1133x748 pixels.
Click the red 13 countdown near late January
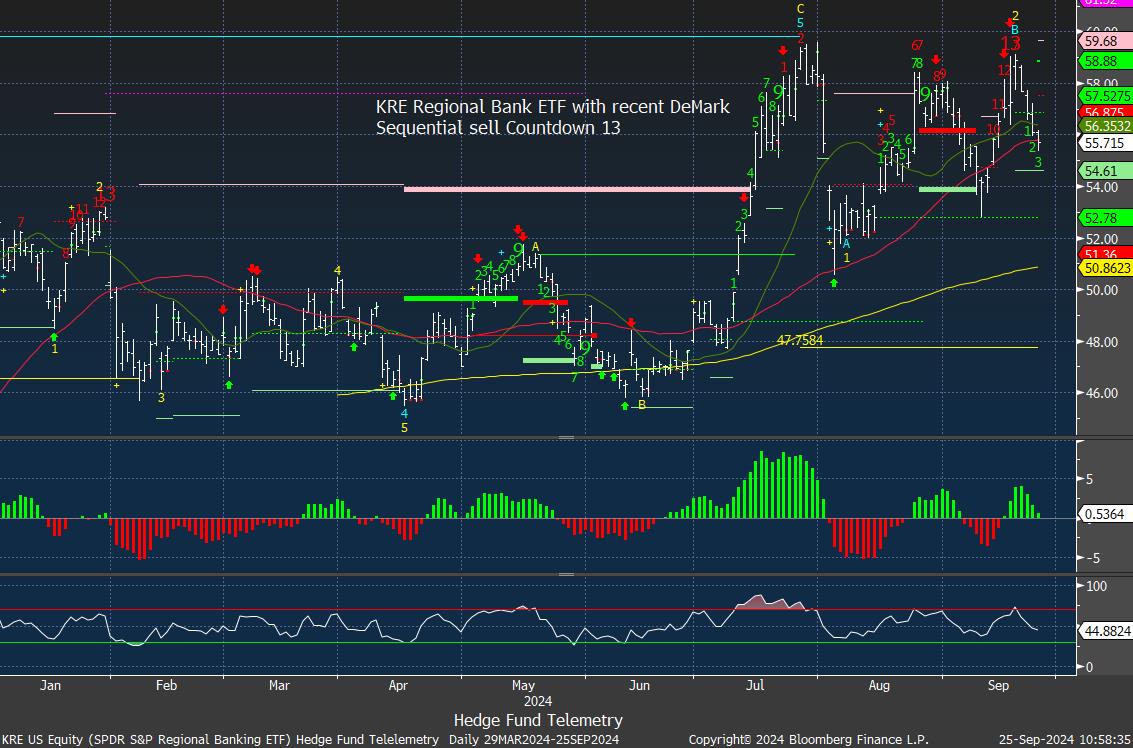point(106,194)
